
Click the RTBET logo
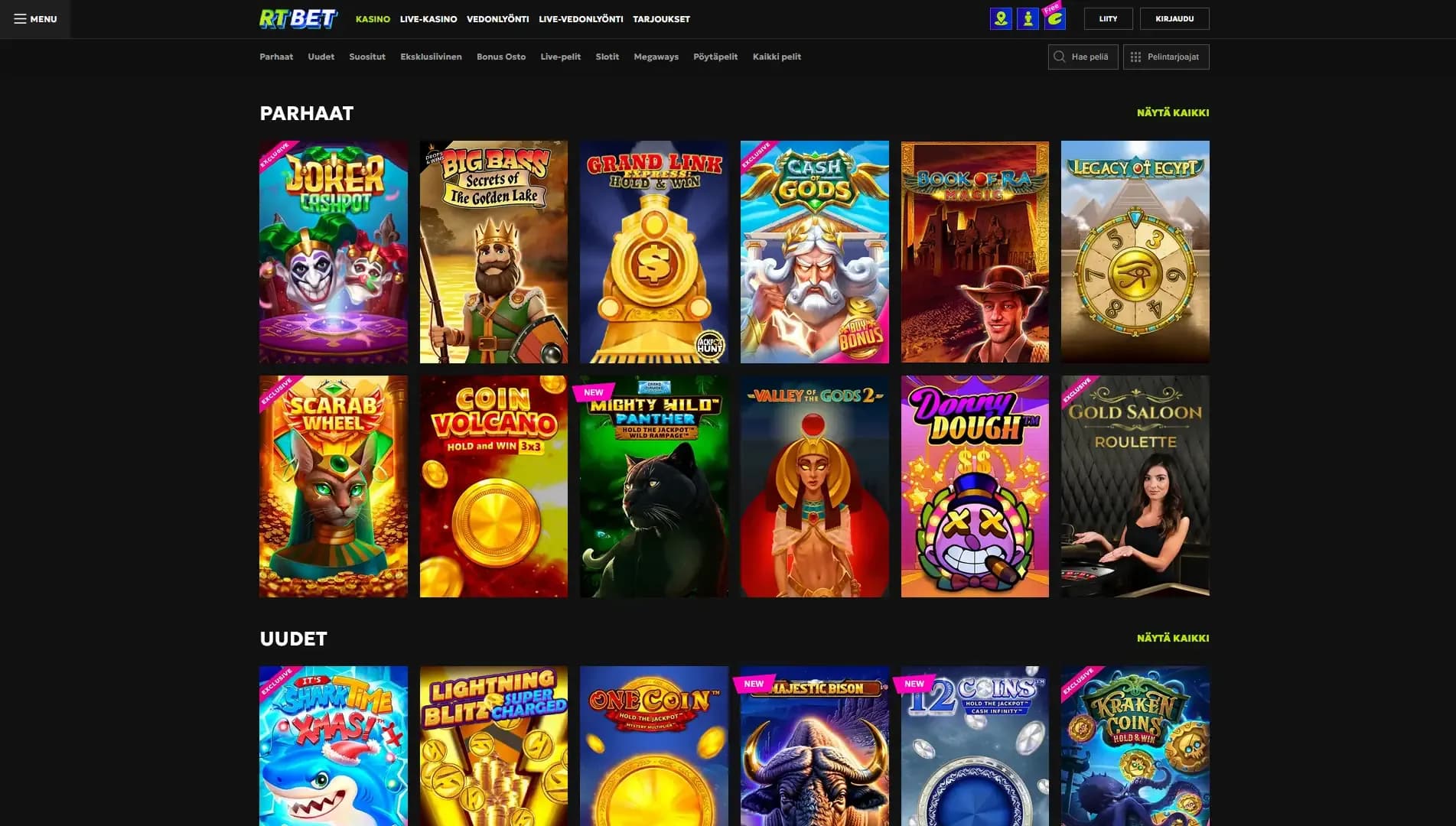click(298, 19)
